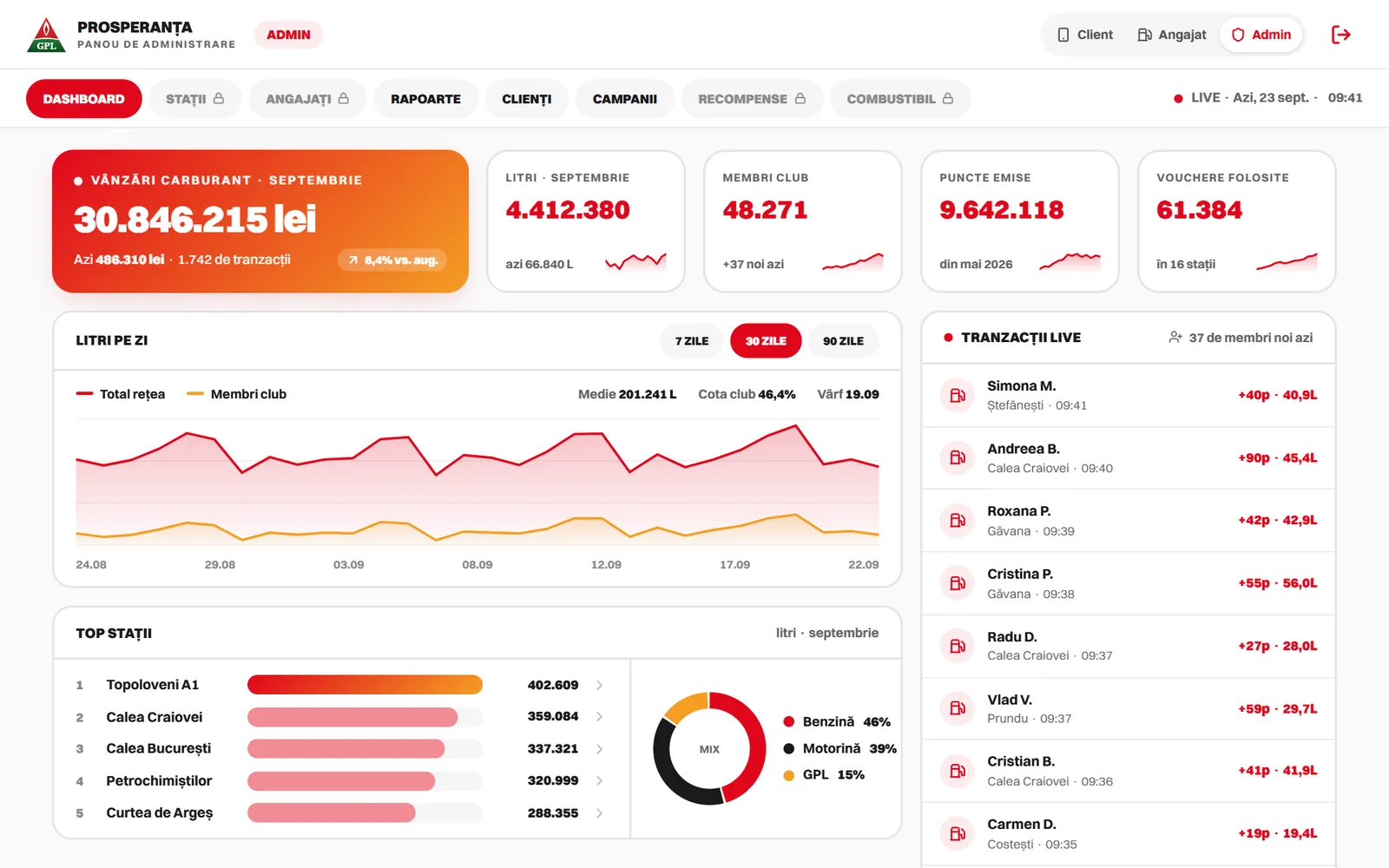Click the fuel pump icon beside Vlad V.

tap(958, 708)
